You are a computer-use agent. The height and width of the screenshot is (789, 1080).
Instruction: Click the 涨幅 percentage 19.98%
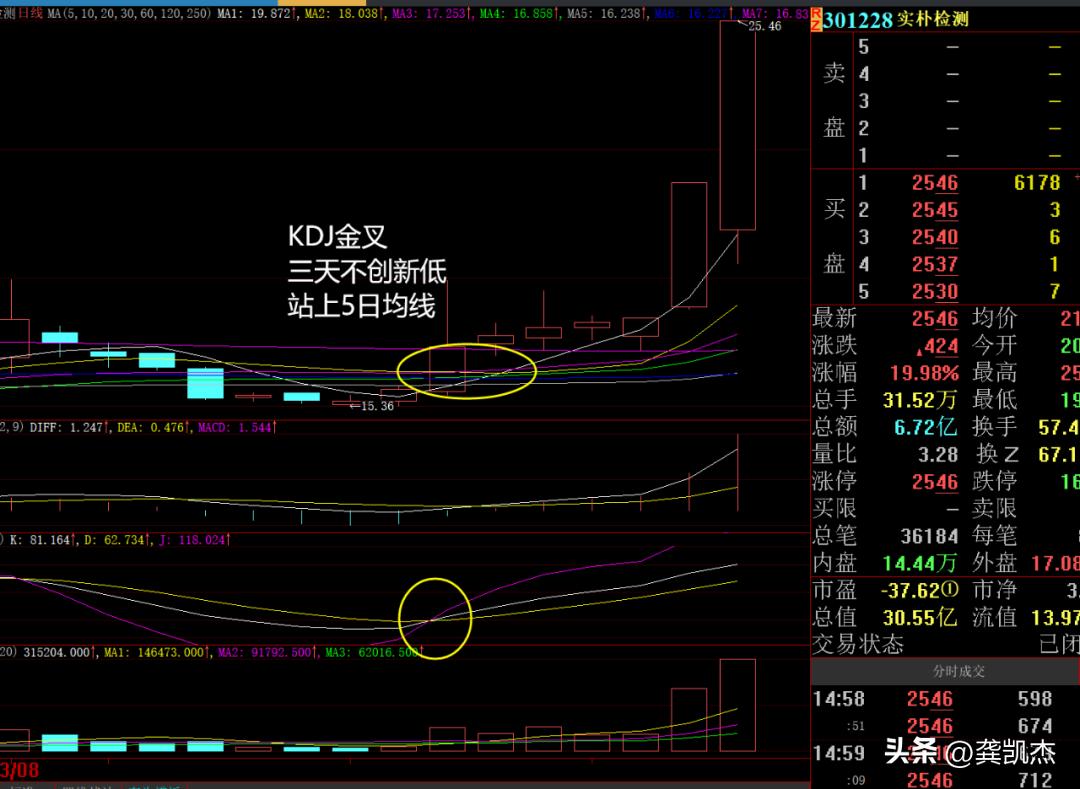pyautogui.click(x=924, y=373)
